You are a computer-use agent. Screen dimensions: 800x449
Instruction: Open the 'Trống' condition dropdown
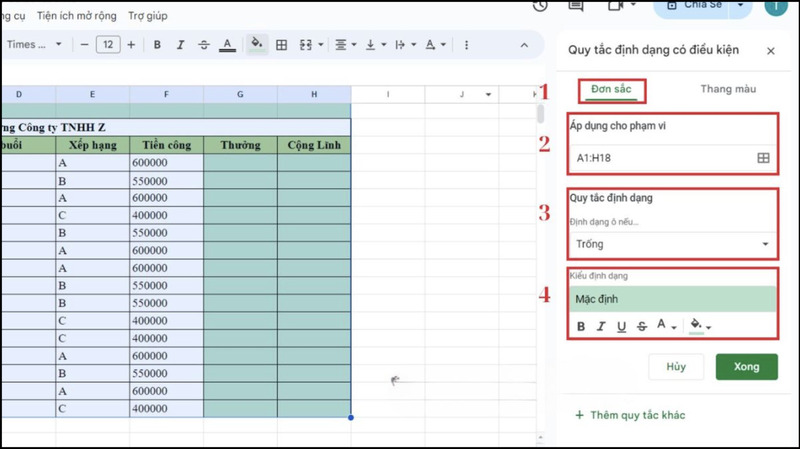point(672,244)
